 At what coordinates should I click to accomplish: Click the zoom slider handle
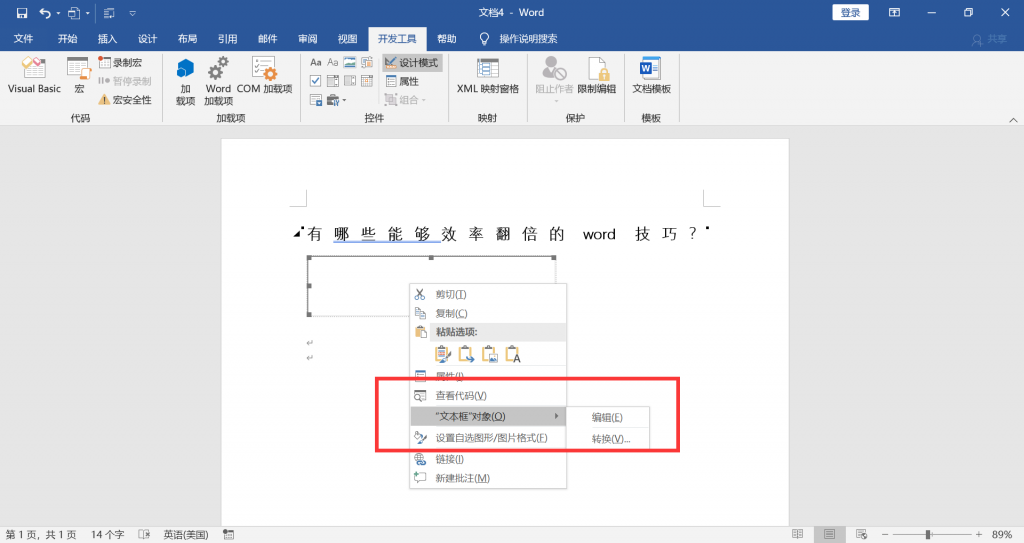pos(927,535)
